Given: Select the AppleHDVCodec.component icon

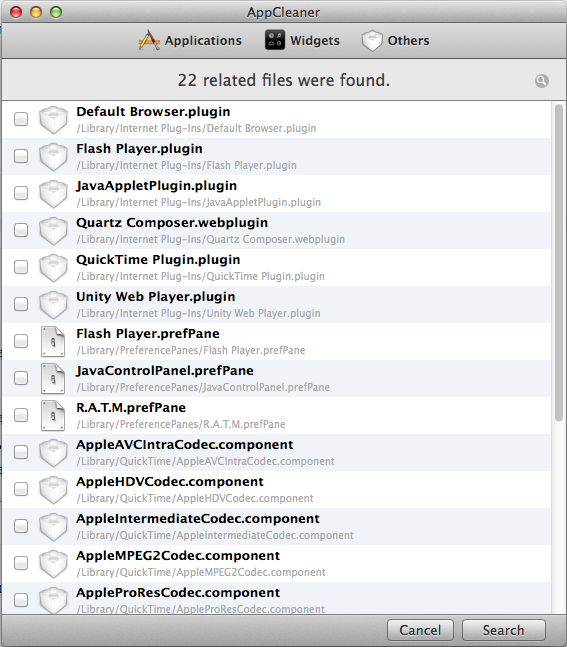Looking at the screenshot, I should point(53,490).
